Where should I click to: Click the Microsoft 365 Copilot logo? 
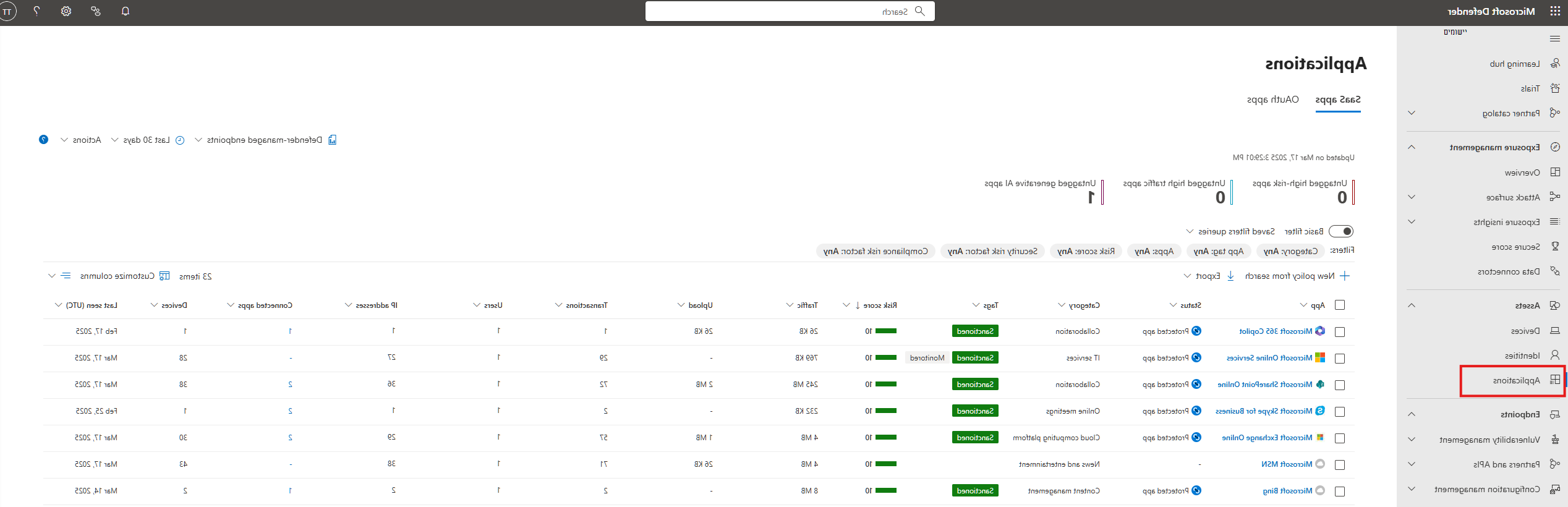(x=1320, y=331)
